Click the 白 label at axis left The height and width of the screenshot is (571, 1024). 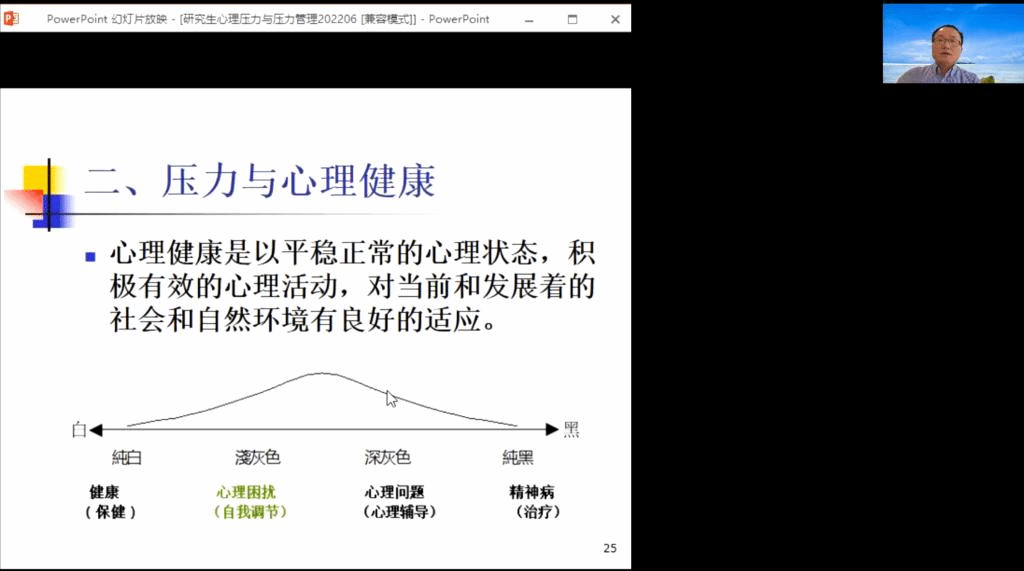pos(79,429)
